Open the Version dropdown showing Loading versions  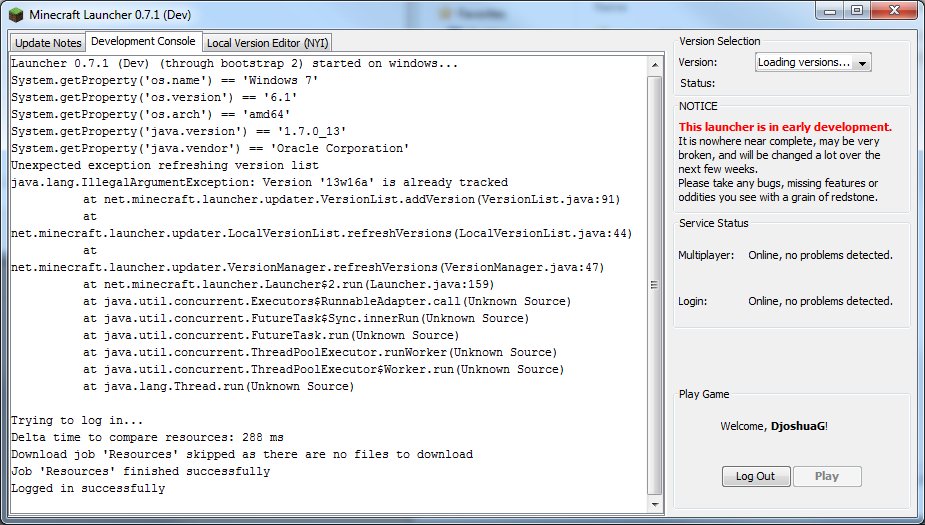[813, 62]
